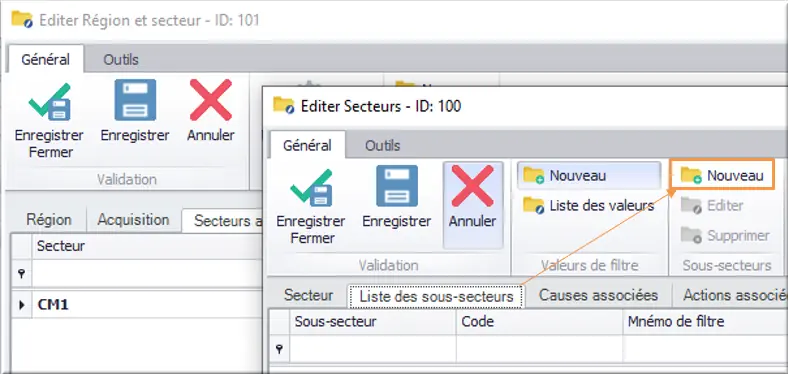Click the greyed Editer sous-secteur button
788x374 pixels.
click(x=712, y=206)
